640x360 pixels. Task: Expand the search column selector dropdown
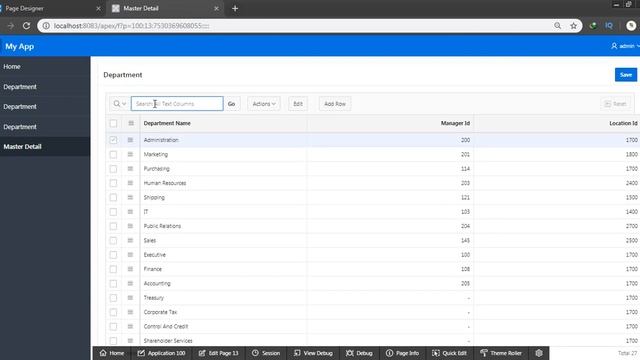[120, 104]
